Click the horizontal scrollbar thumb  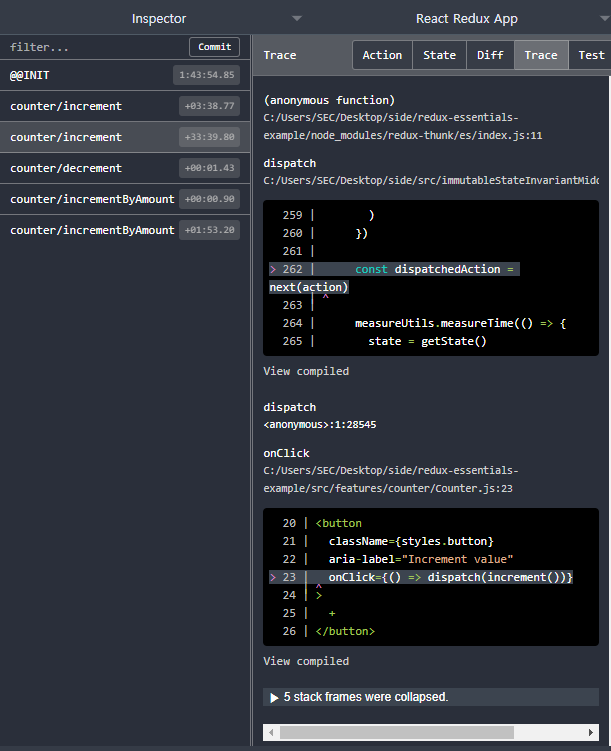pos(397,732)
